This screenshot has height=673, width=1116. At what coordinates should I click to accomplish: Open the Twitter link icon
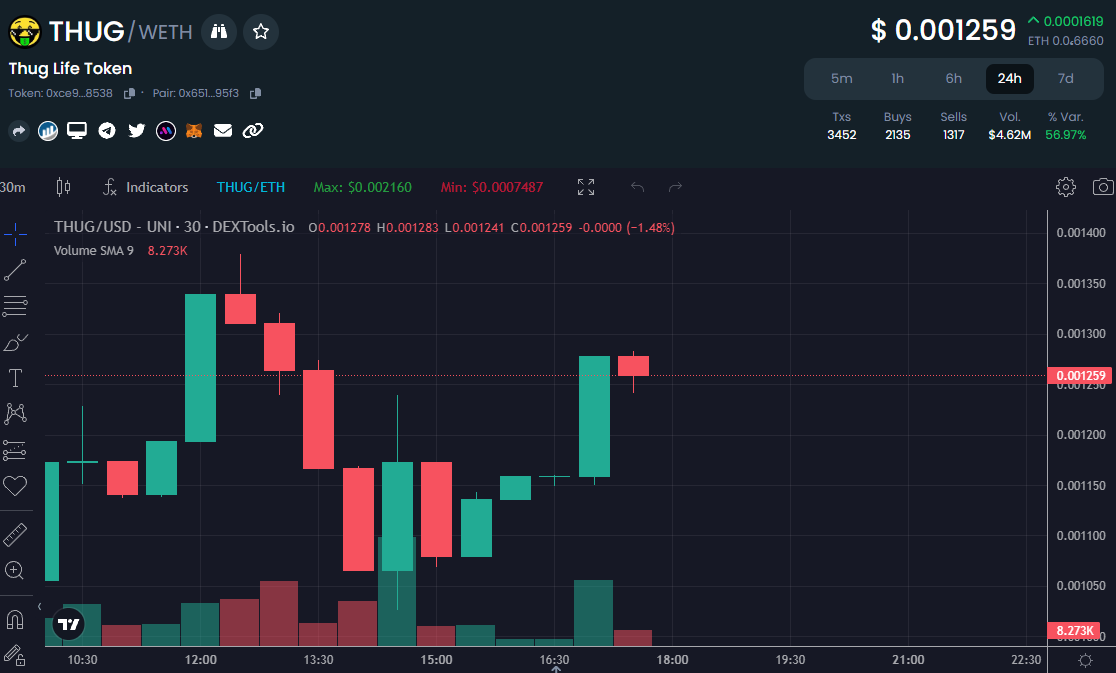136,131
